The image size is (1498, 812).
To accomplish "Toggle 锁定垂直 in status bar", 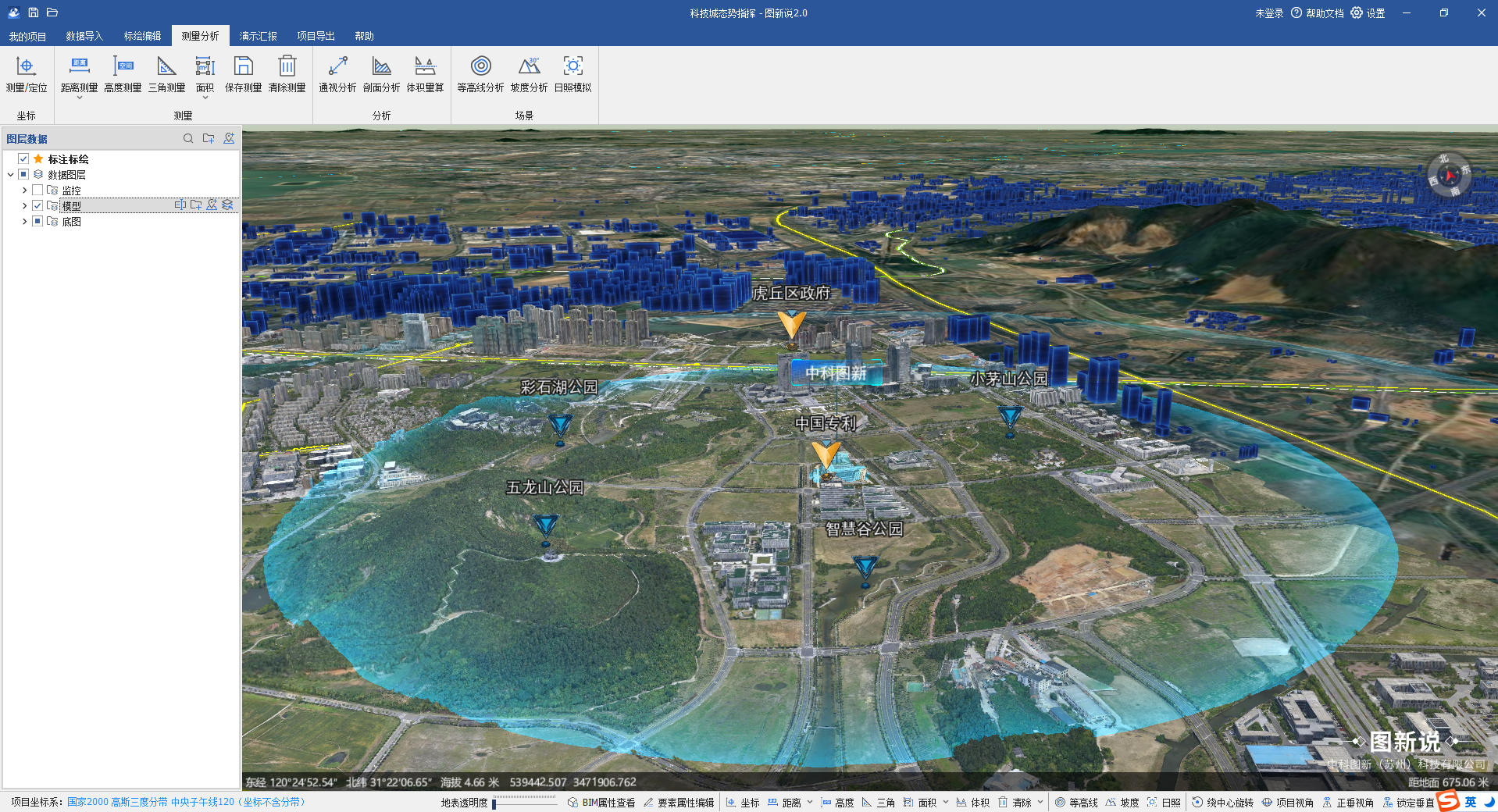I will 1408,803.
